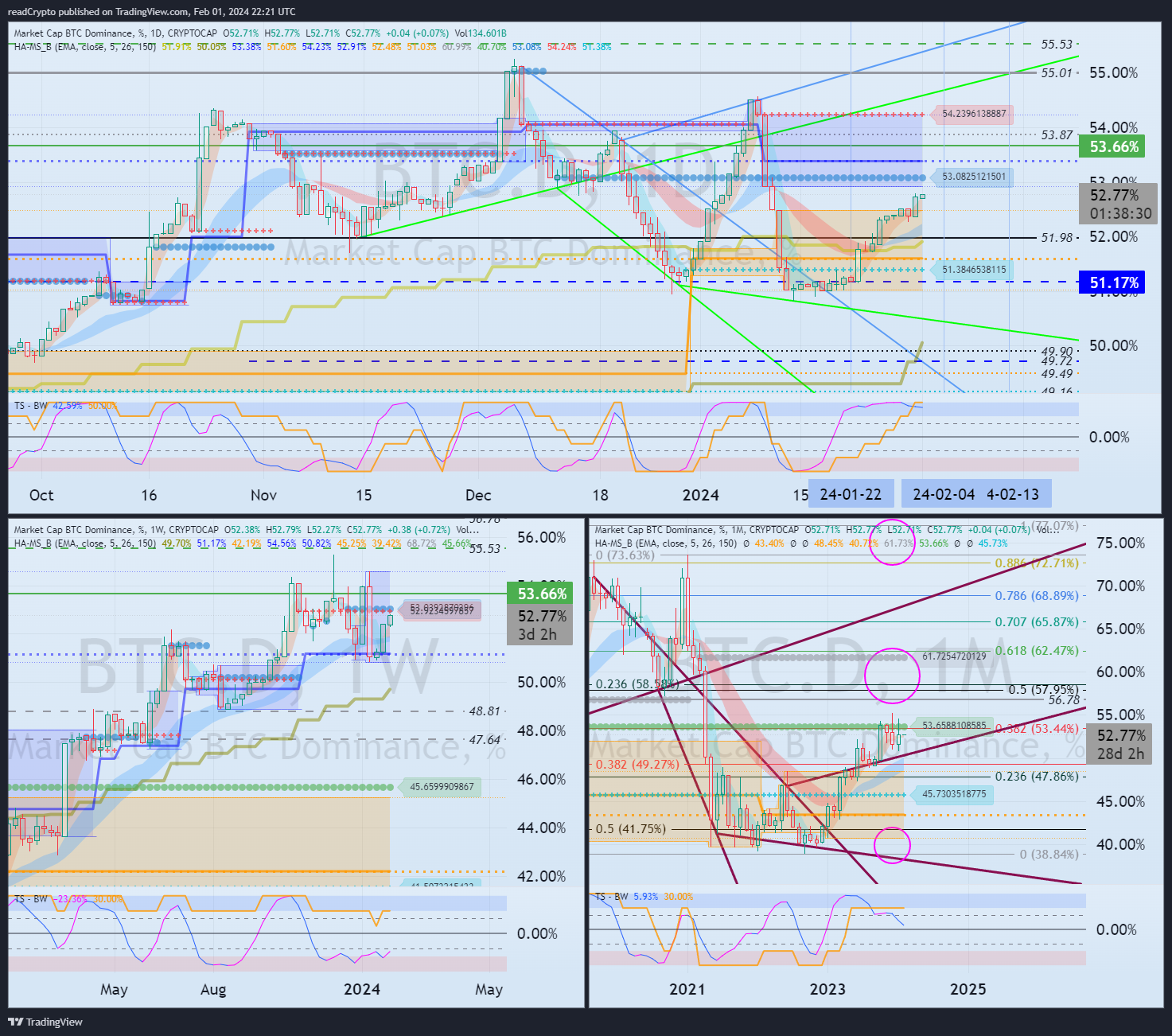
Task: Click the 0.5 (41.75%) Fibonacci label
Action: 631,829
